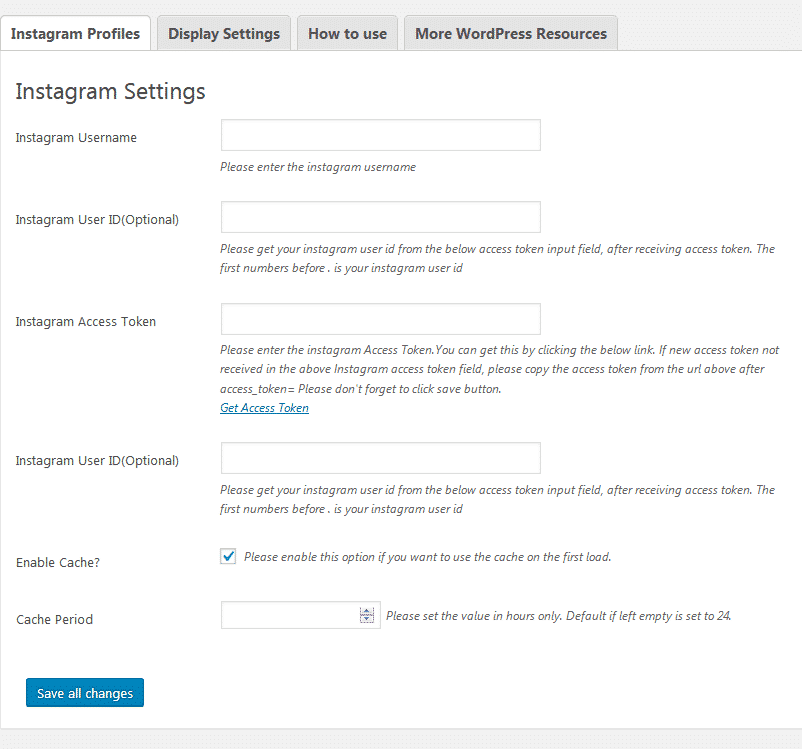Screen dimensions: 802x749
Task: Click the Enable Cache? label
Action: 58,562
